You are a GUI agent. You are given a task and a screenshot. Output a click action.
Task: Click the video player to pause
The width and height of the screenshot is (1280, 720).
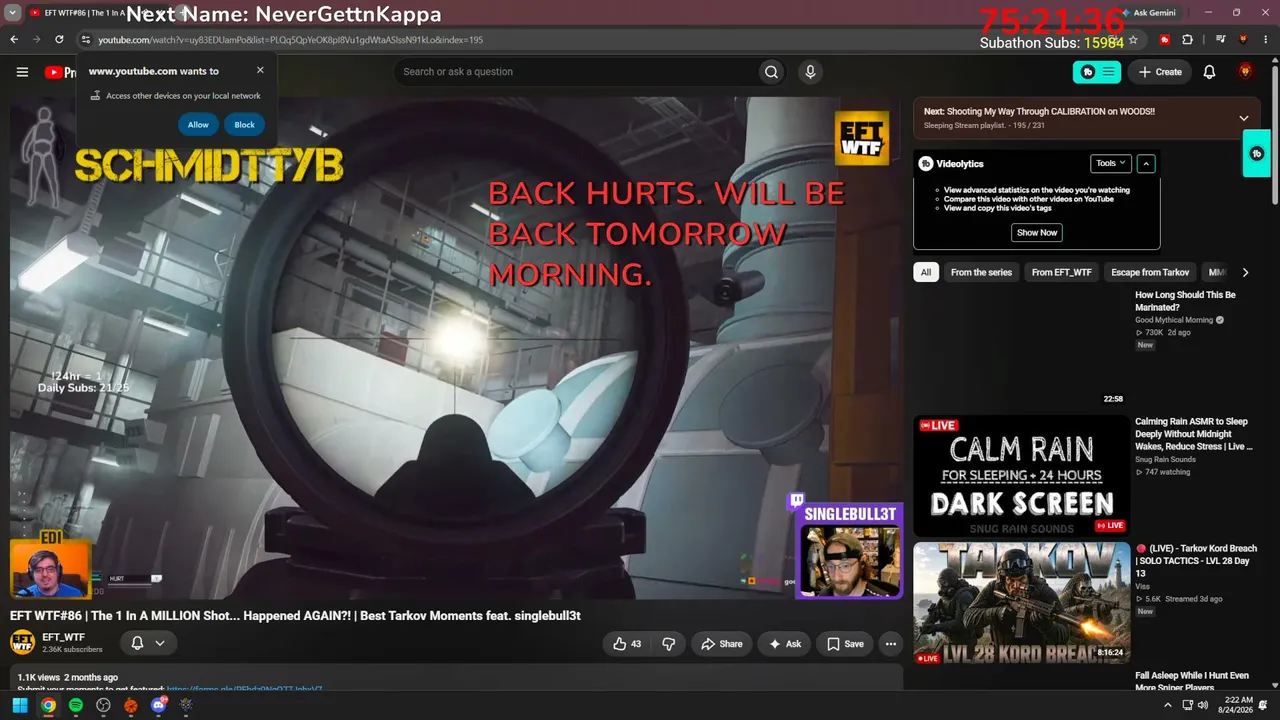click(456, 348)
